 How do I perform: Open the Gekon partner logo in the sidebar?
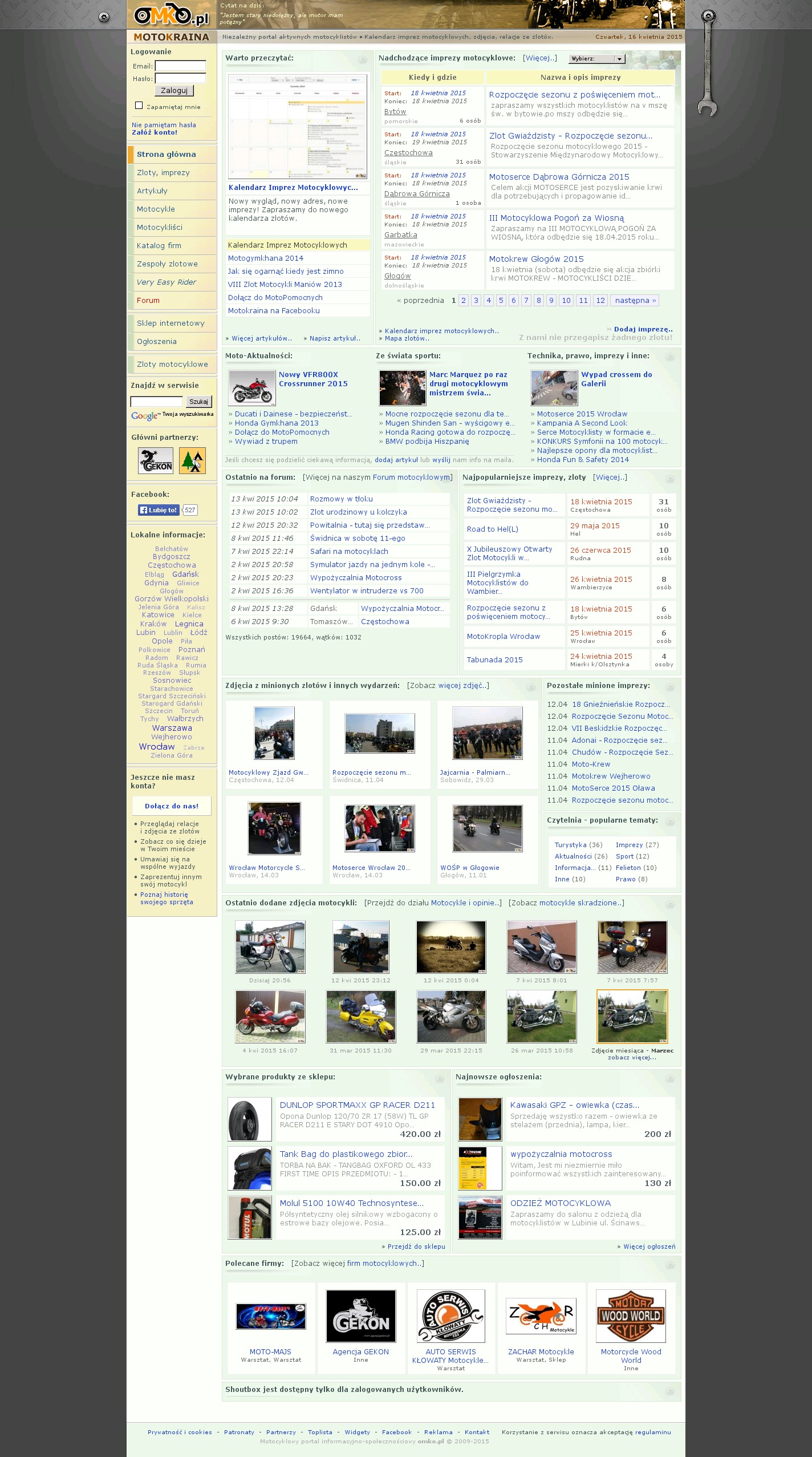pyautogui.click(x=156, y=460)
